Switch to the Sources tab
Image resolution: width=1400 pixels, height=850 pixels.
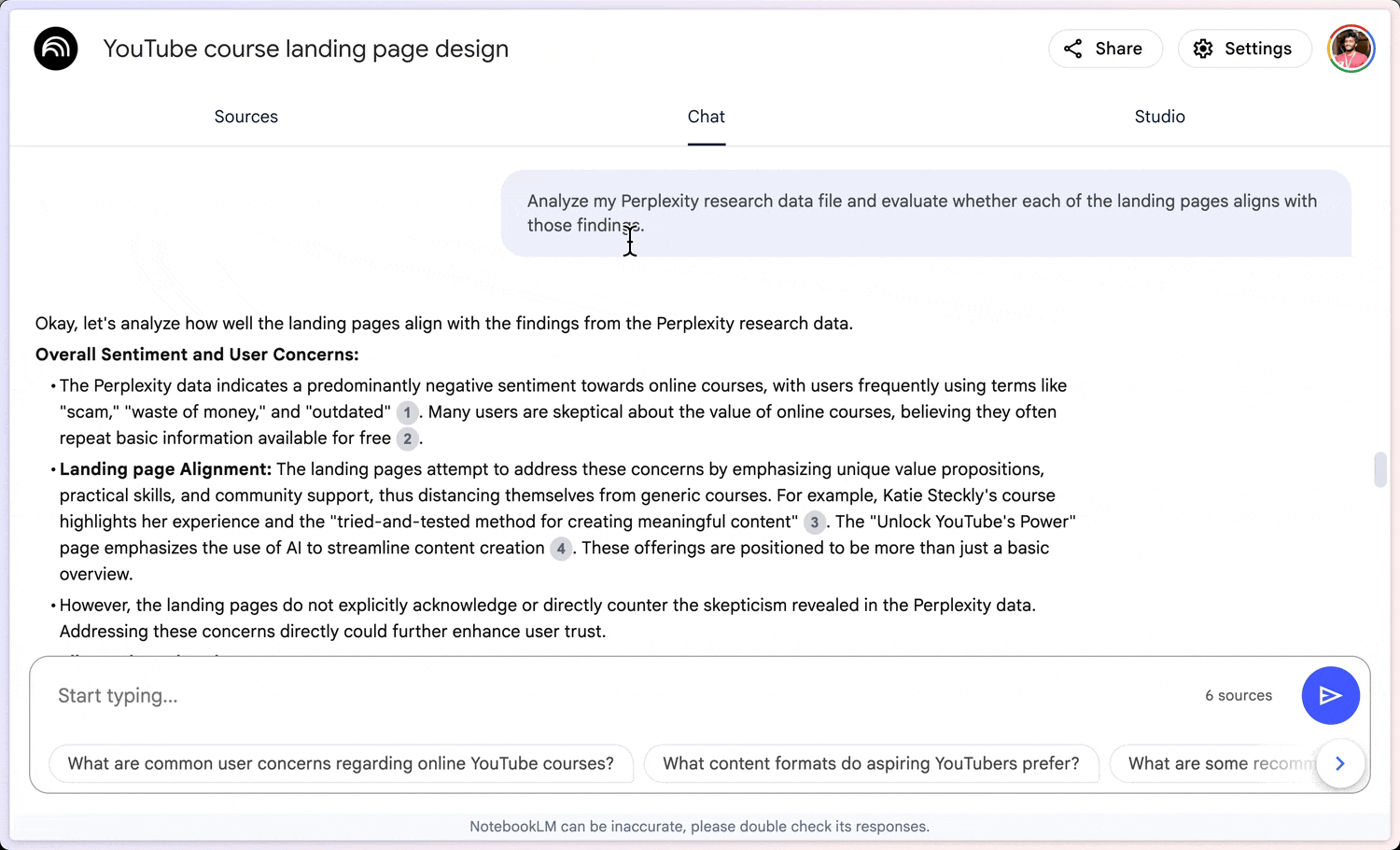pyautogui.click(x=245, y=117)
